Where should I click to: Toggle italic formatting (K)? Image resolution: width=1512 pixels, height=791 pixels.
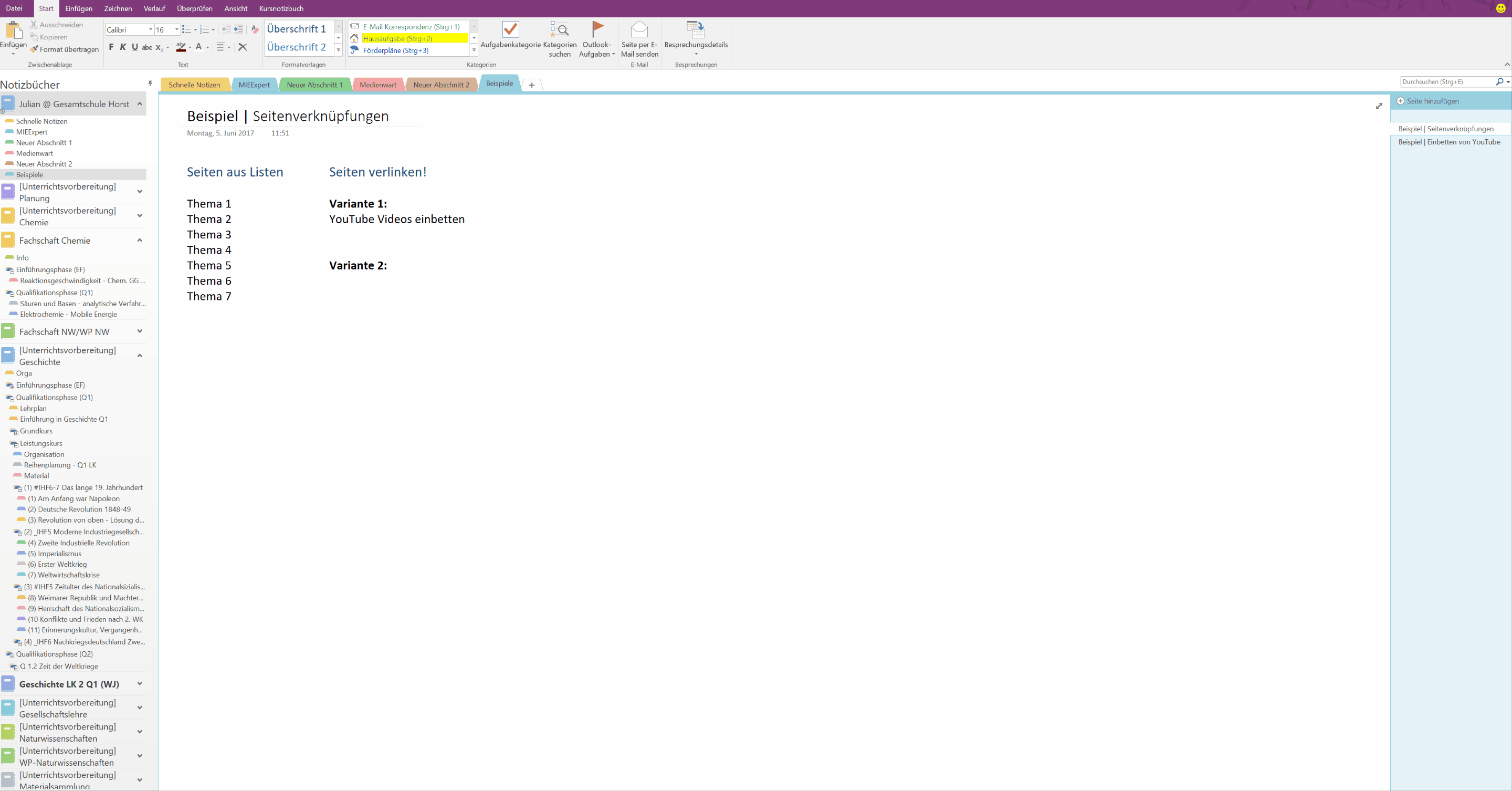coord(123,47)
